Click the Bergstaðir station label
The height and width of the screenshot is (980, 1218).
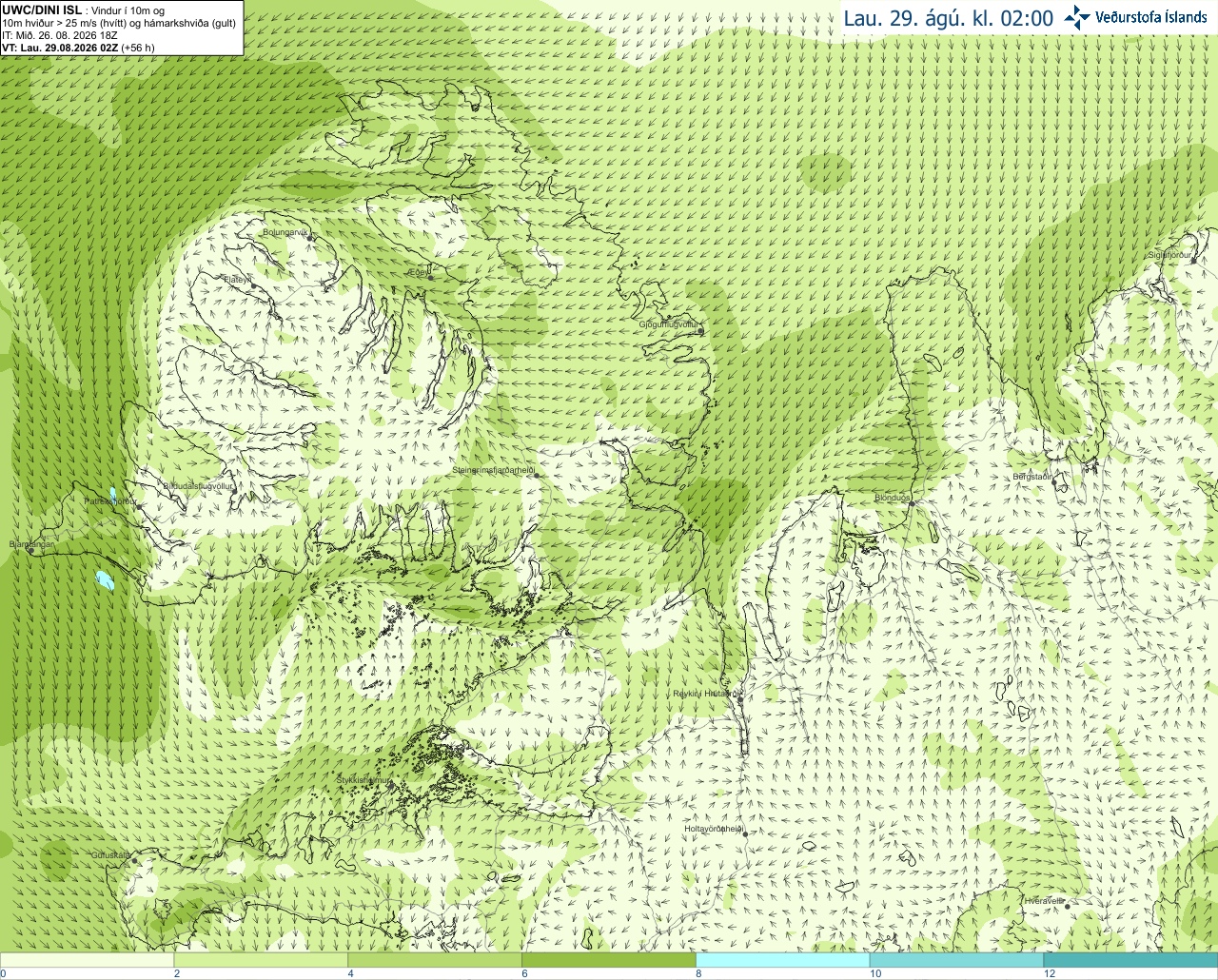click(1032, 477)
